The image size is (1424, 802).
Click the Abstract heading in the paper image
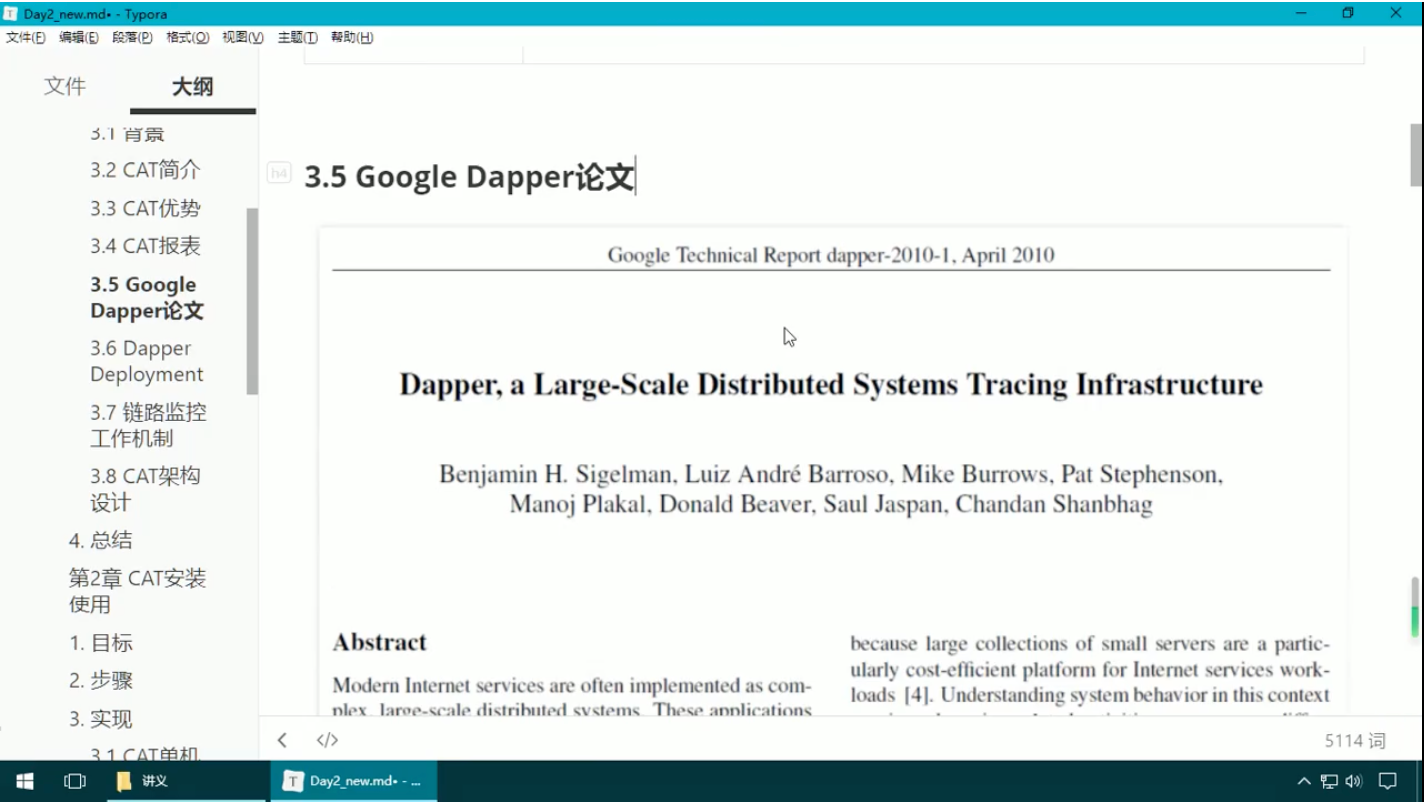379,642
